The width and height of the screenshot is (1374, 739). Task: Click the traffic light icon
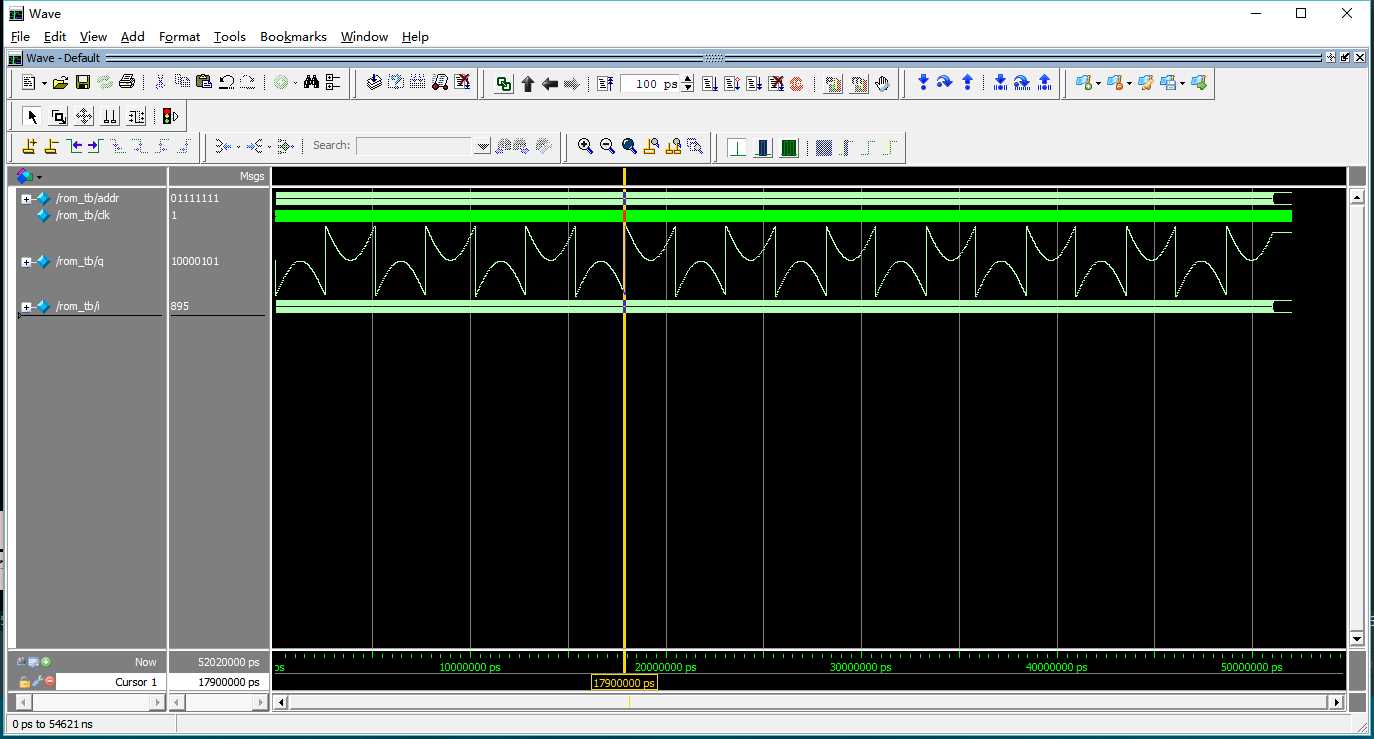tap(170, 117)
